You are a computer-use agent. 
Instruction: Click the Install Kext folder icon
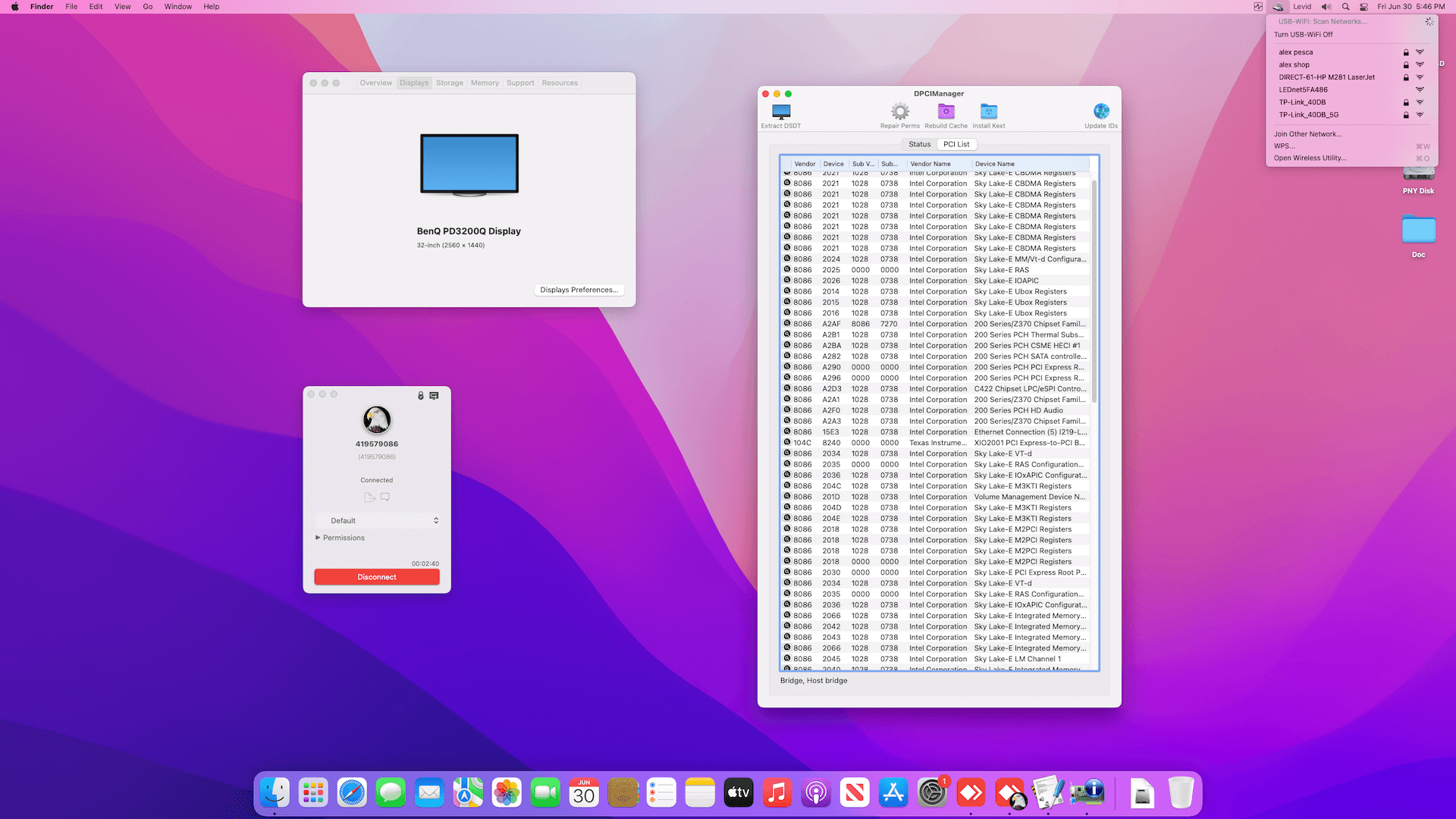[x=988, y=112]
